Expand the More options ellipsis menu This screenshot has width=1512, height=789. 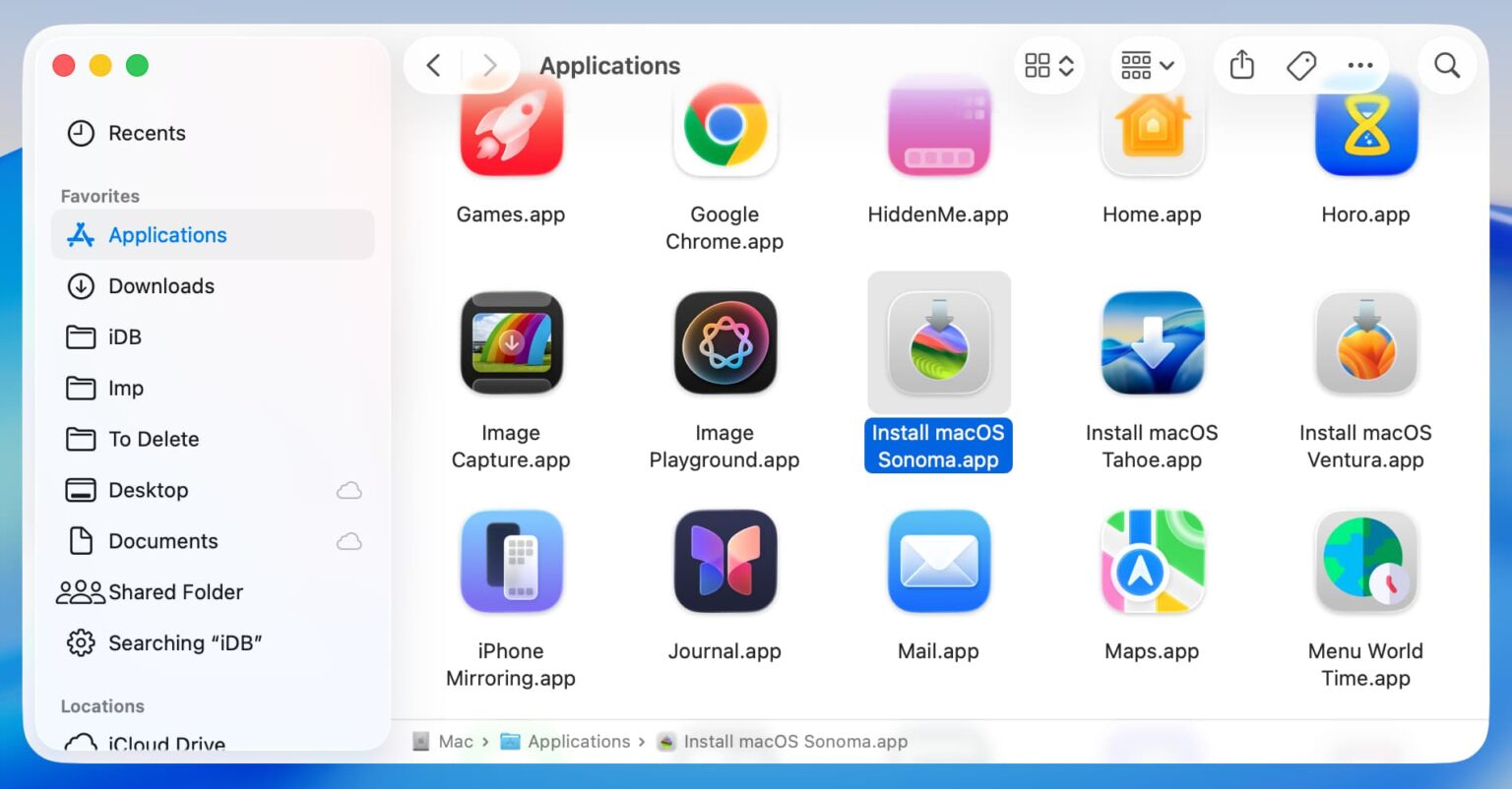1359,65
